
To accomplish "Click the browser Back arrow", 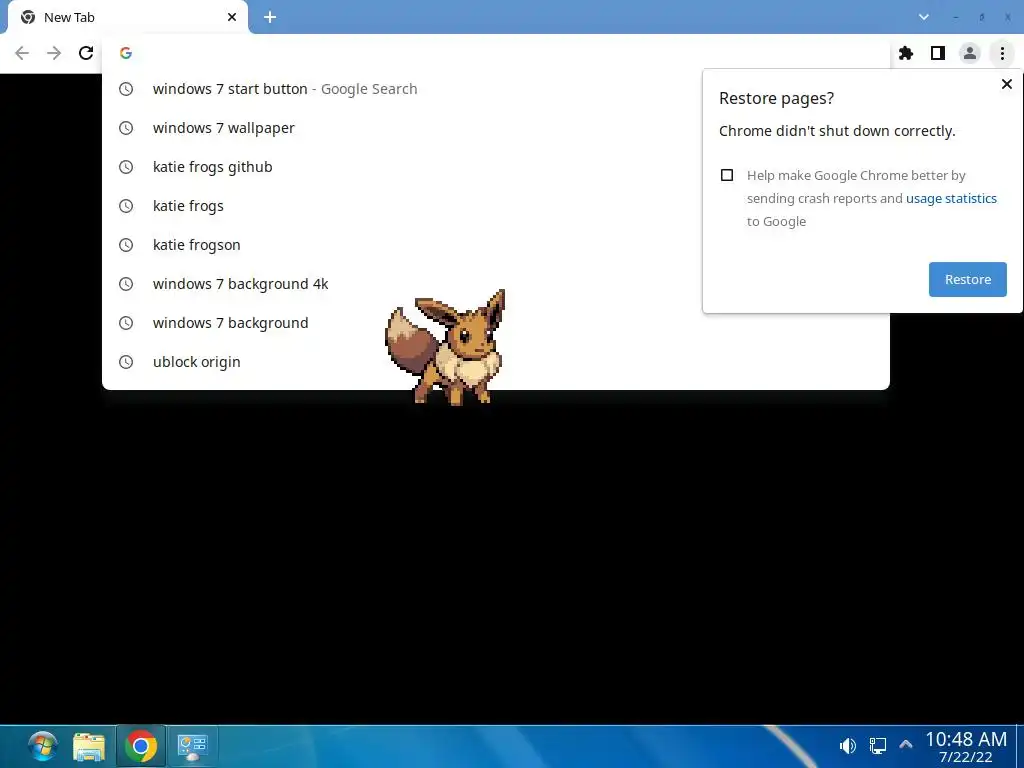I will tap(22, 53).
